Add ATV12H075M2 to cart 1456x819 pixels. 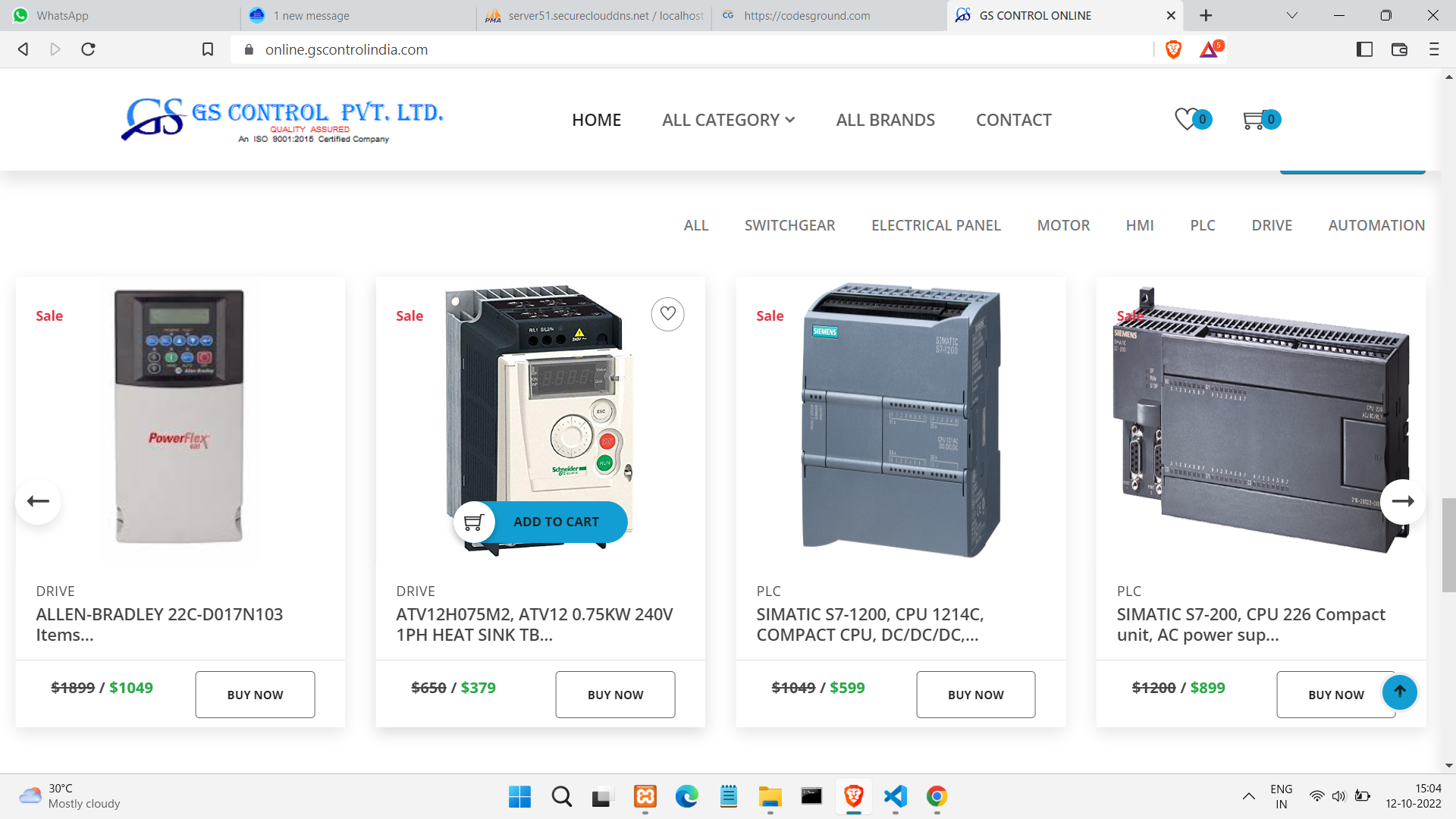pos(556,522)
